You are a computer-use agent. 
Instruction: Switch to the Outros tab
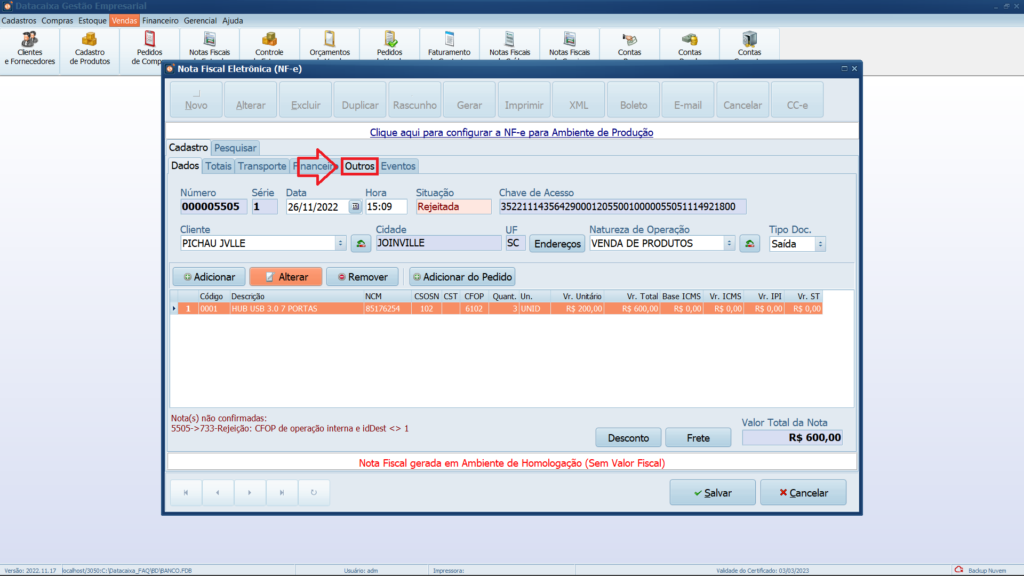point(359,166)
